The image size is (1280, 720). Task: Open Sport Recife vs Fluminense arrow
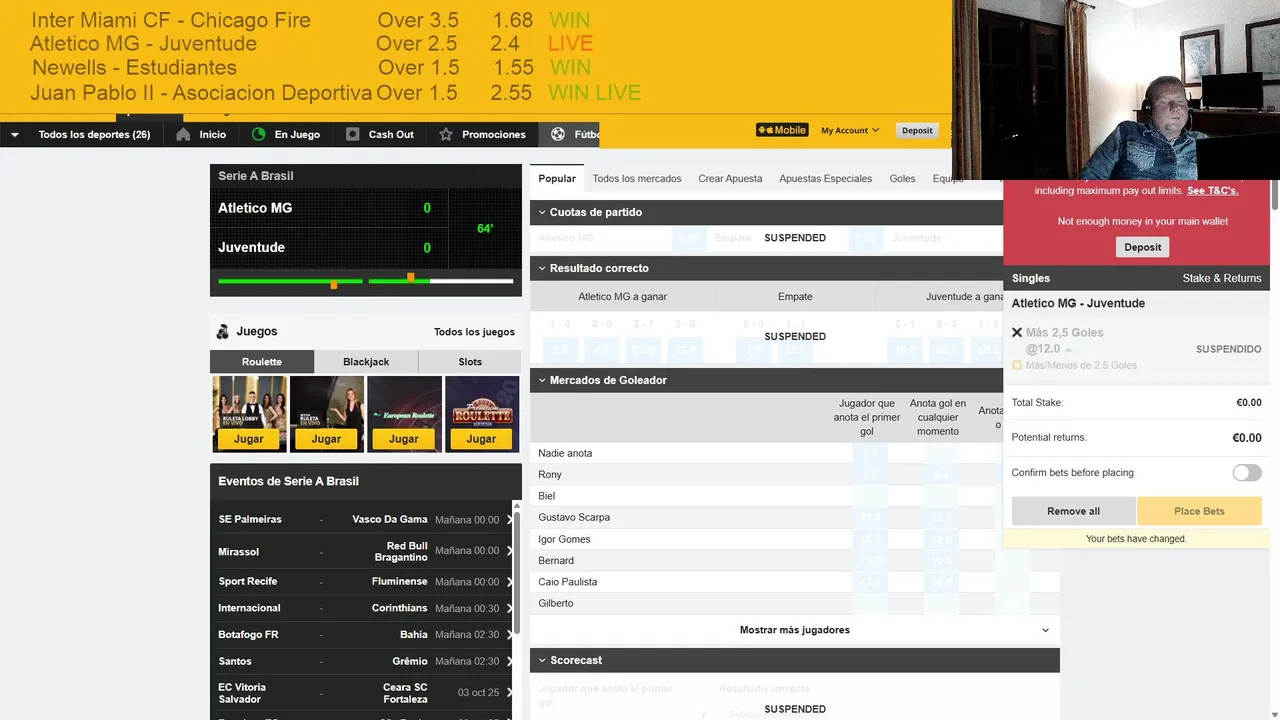pos(510,581)
